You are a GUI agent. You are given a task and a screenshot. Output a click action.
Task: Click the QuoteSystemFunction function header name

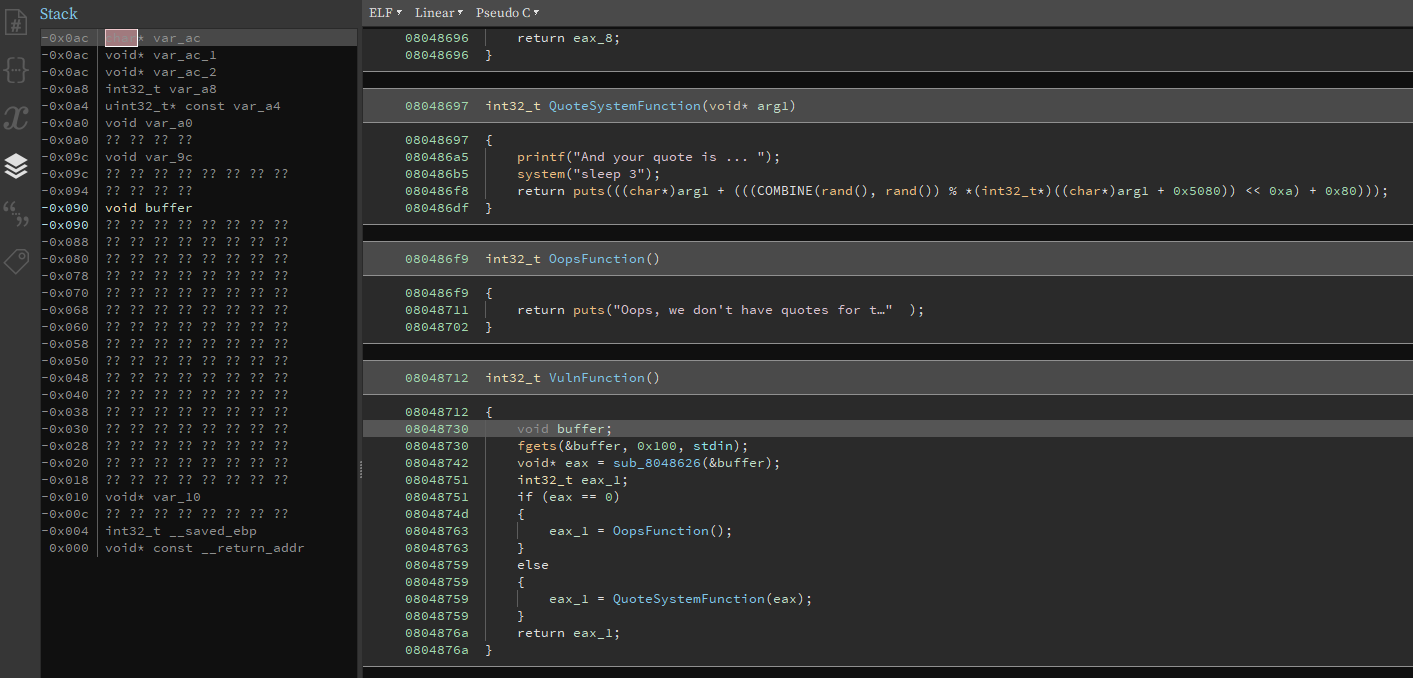pyautogui.click(x=624, y=106)
